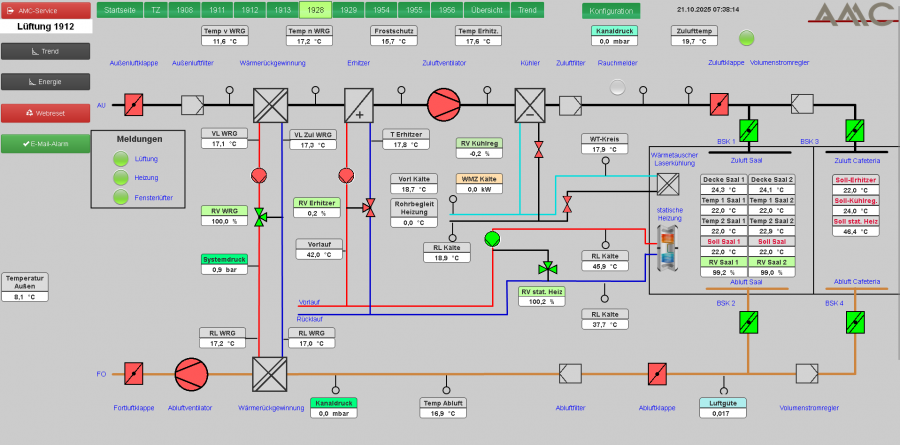900x445 pixels.
Task: Click the Erhitzer heater symbol
Action: coord(358,104)
